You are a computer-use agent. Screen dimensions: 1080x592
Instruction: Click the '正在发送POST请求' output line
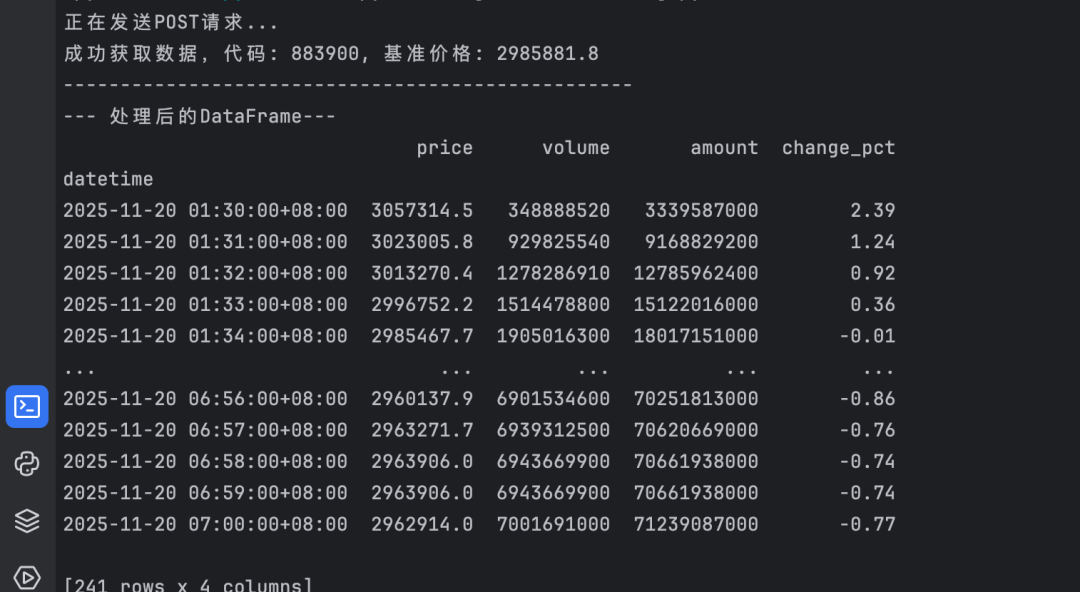click(x=171, y=22)
